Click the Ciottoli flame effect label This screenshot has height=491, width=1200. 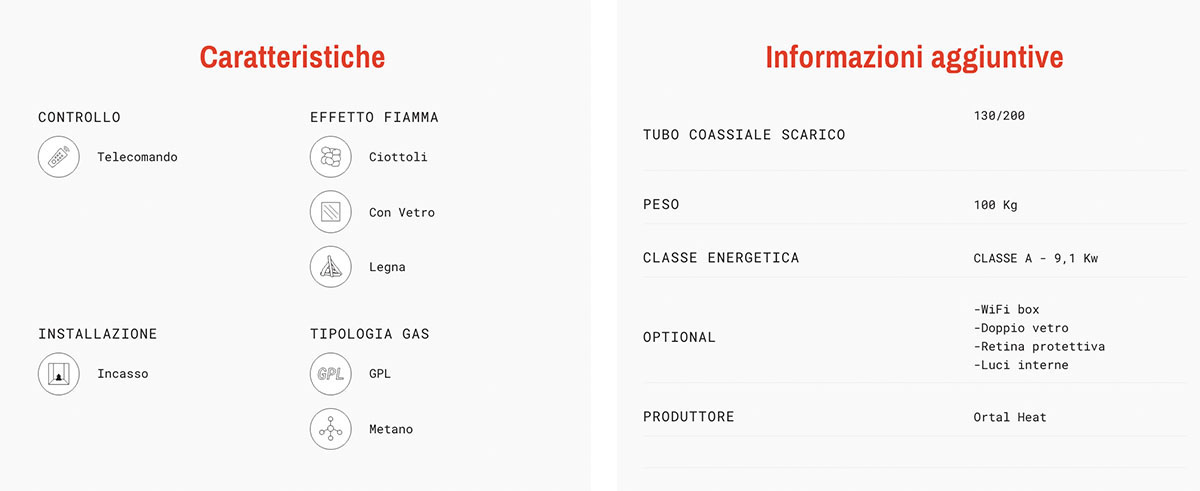(398, 157)
